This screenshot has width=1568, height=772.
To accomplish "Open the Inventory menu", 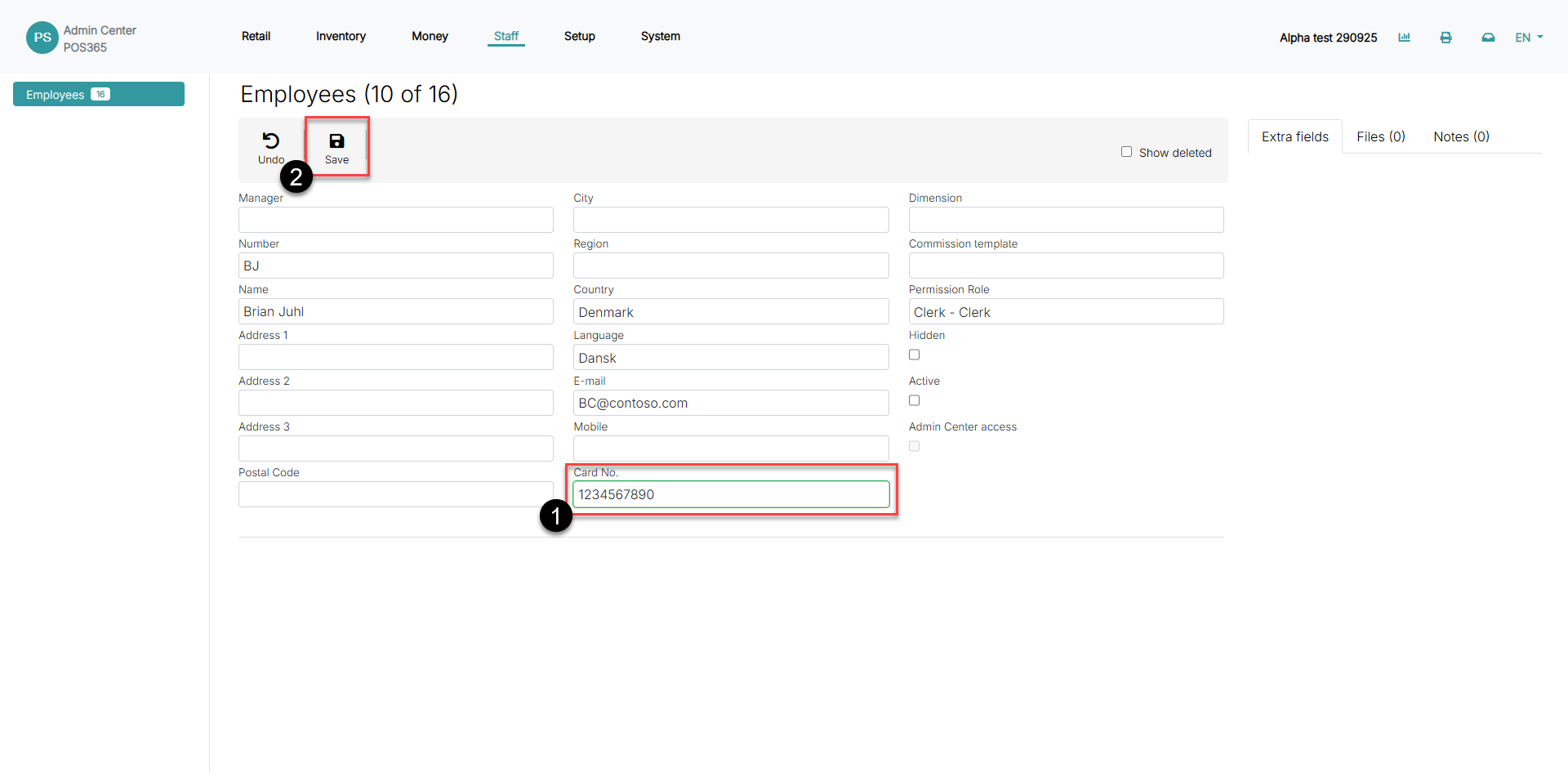I will (x=341, y=36).
